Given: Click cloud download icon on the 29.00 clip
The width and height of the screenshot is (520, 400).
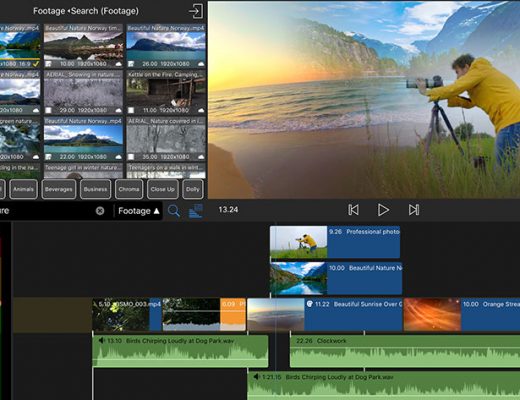Looking at the screenshot, I should point(118,110).
